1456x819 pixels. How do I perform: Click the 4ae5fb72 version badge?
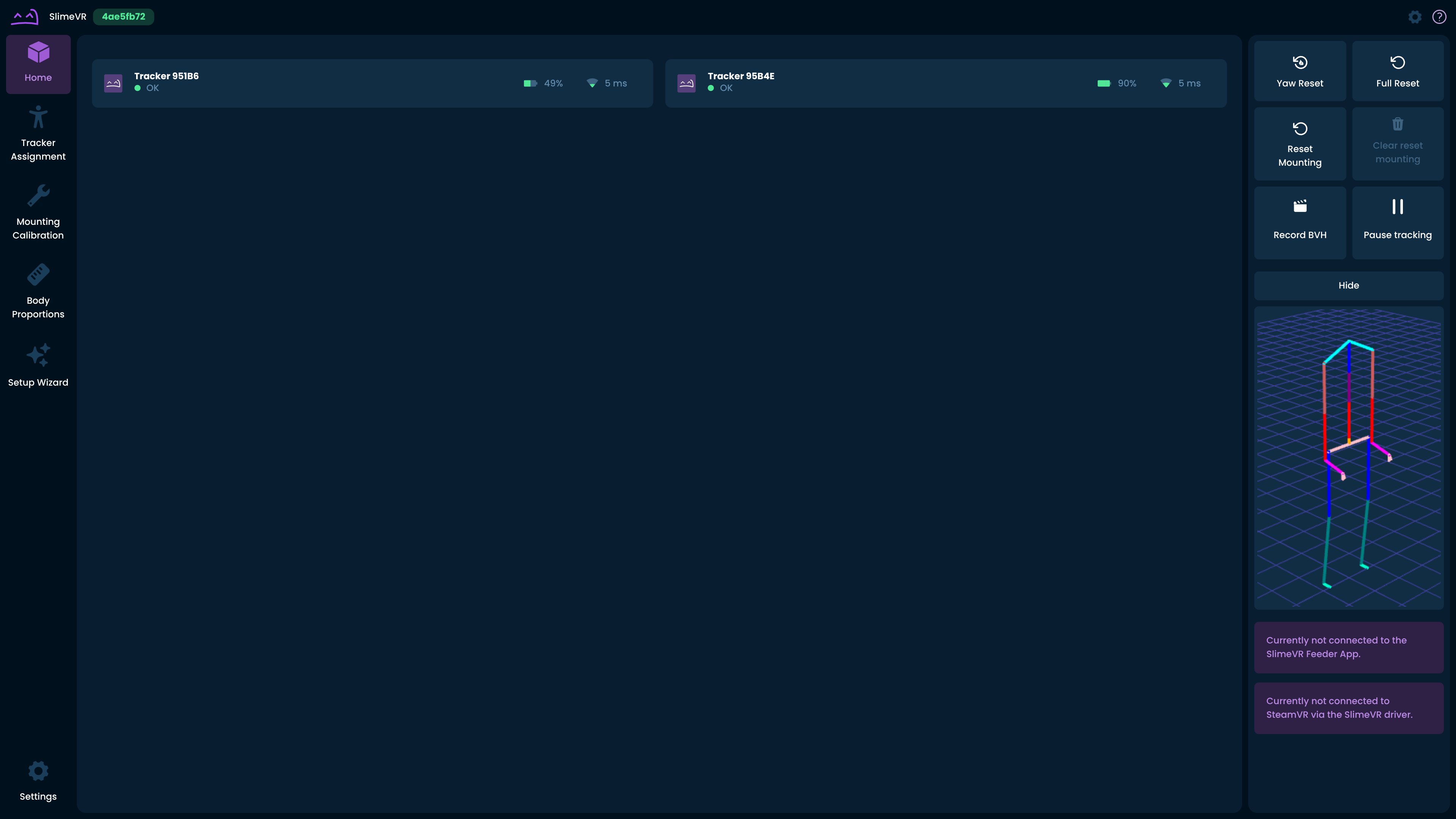tap(123, 17)
